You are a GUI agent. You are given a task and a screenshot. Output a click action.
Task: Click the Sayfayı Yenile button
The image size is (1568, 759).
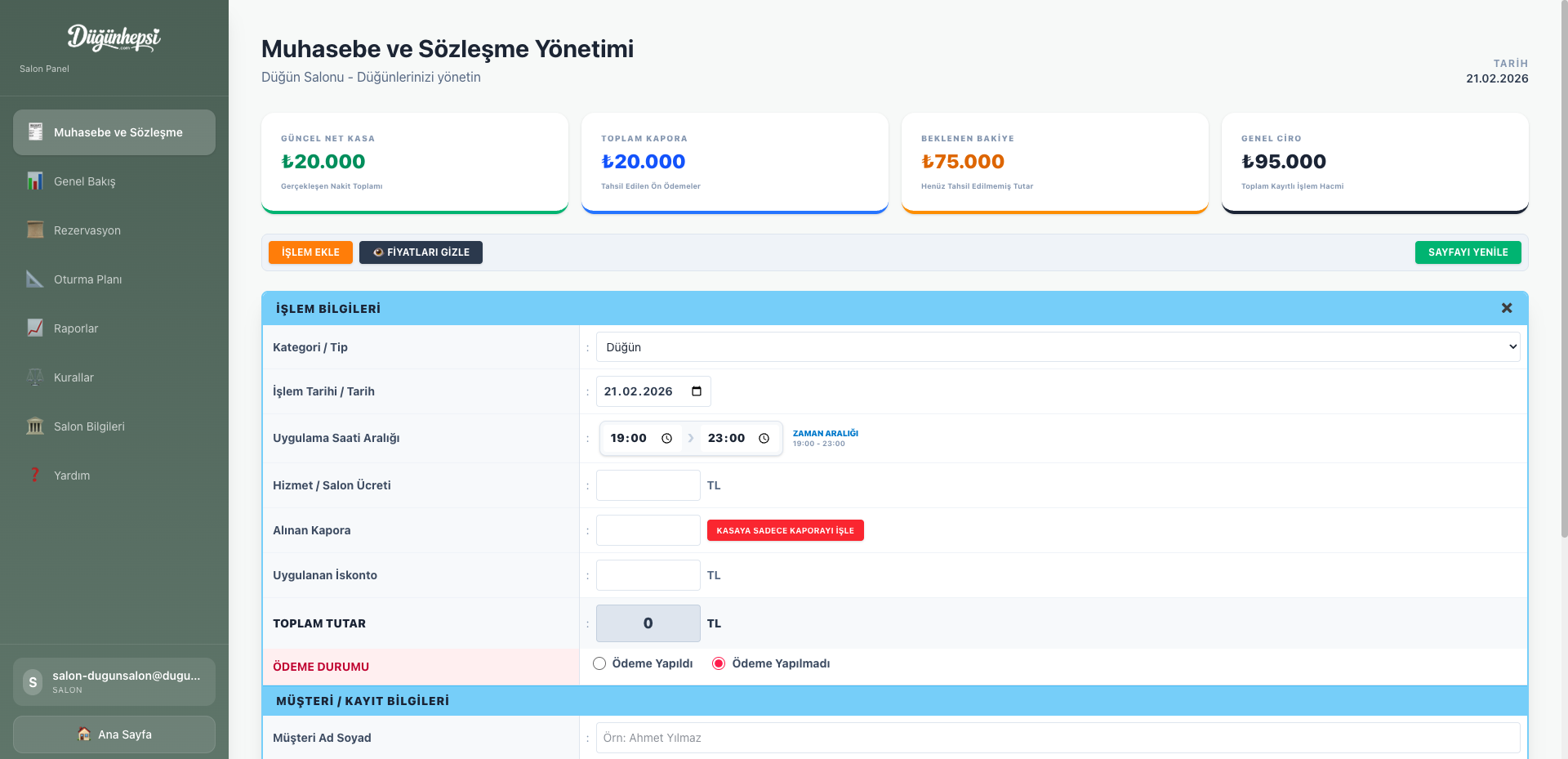click(1468, 252)
